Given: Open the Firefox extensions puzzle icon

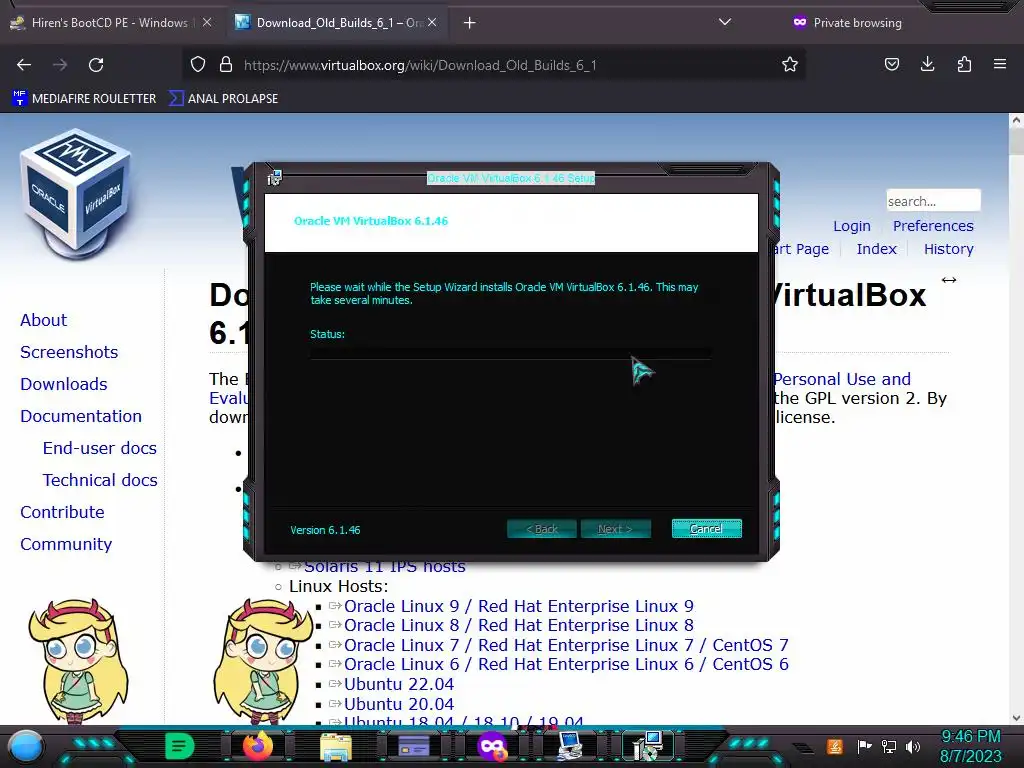Looking at the screenshot, I should coord(964,64).
